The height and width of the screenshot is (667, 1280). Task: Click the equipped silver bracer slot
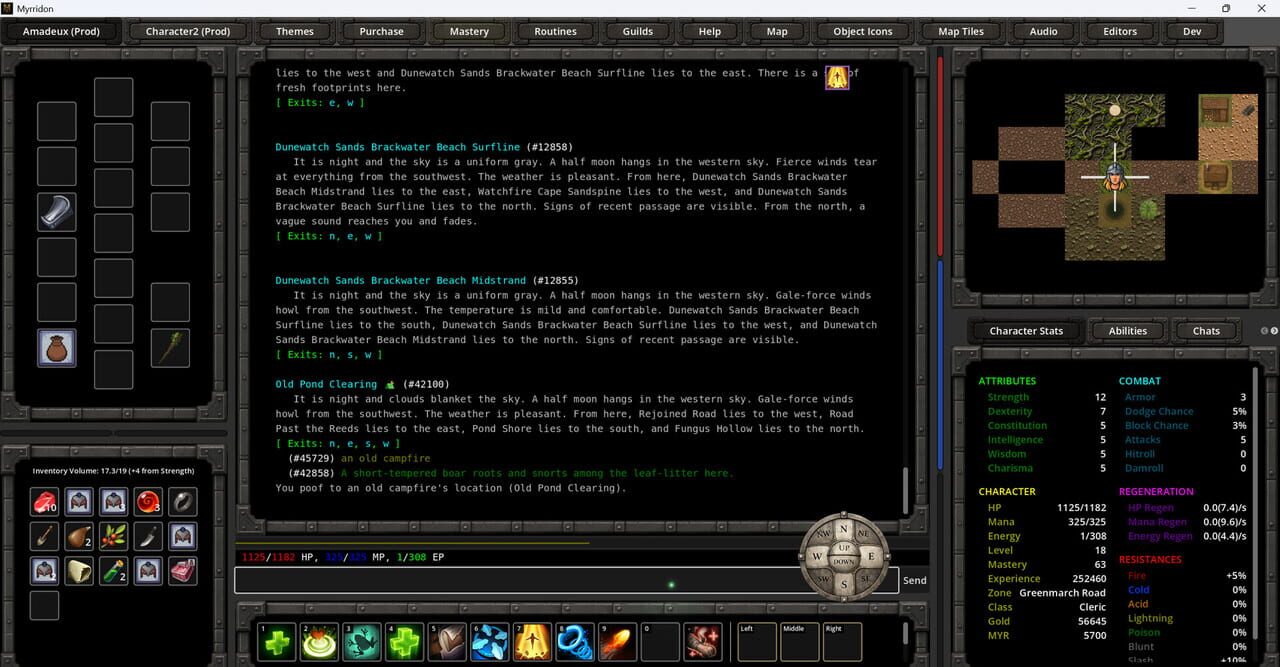(x=57, y=212)
